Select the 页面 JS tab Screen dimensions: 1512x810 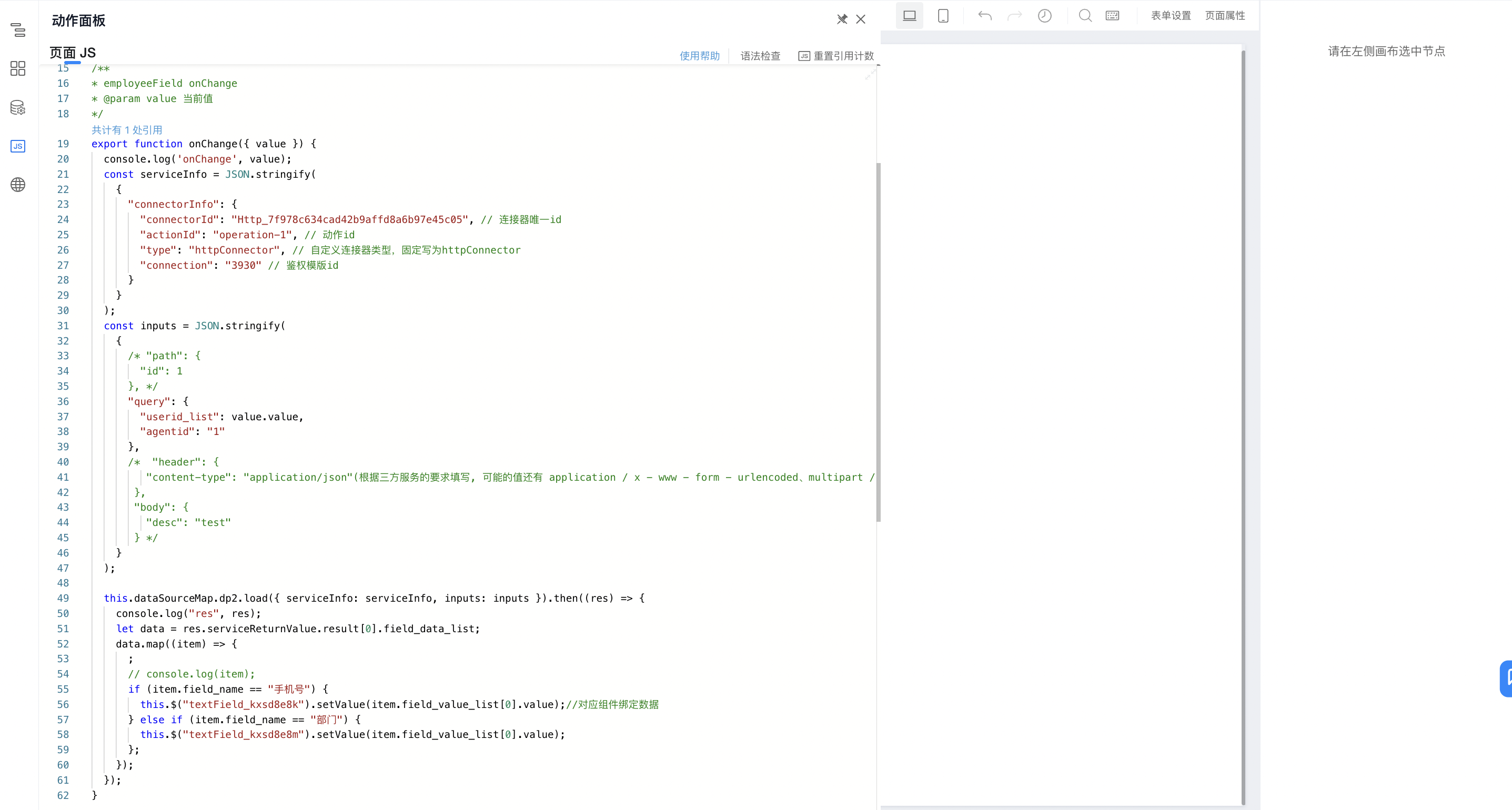(73, 53)
